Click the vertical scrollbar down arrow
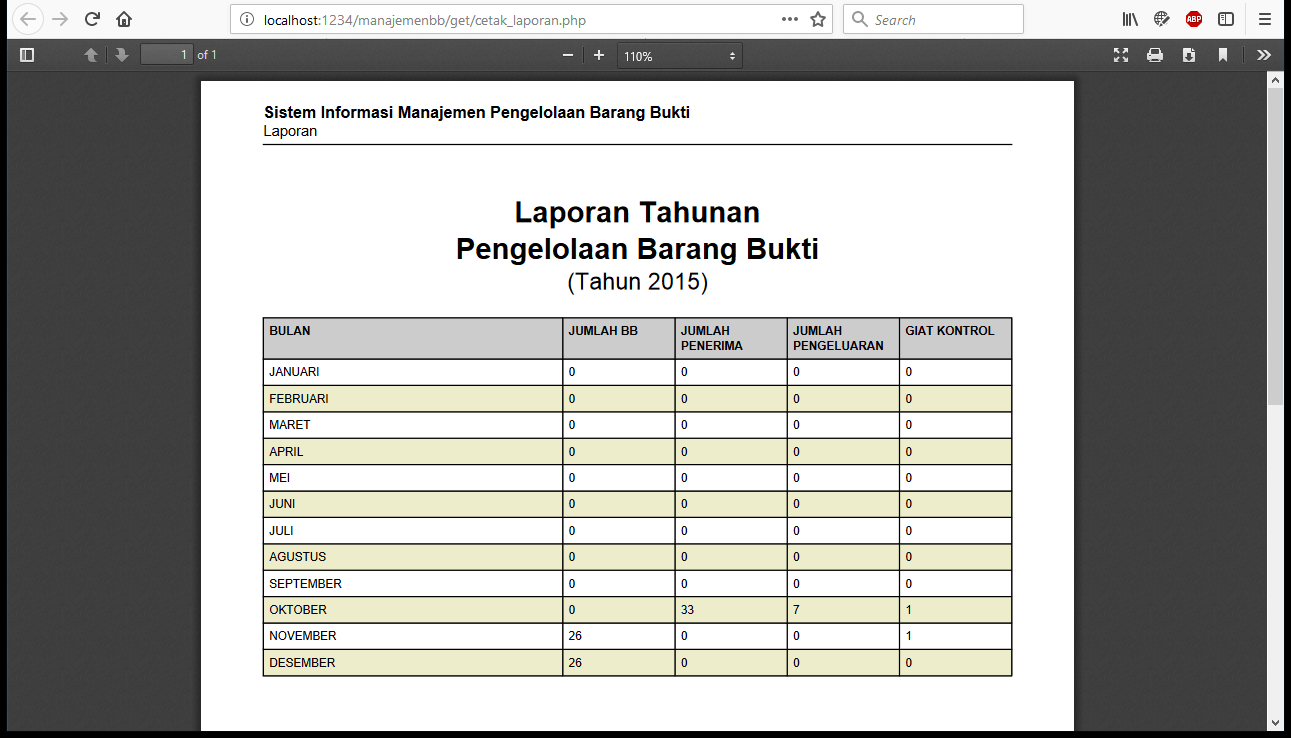The width and height of the screenshot is (1291, 739). [x=1275, y=722]
